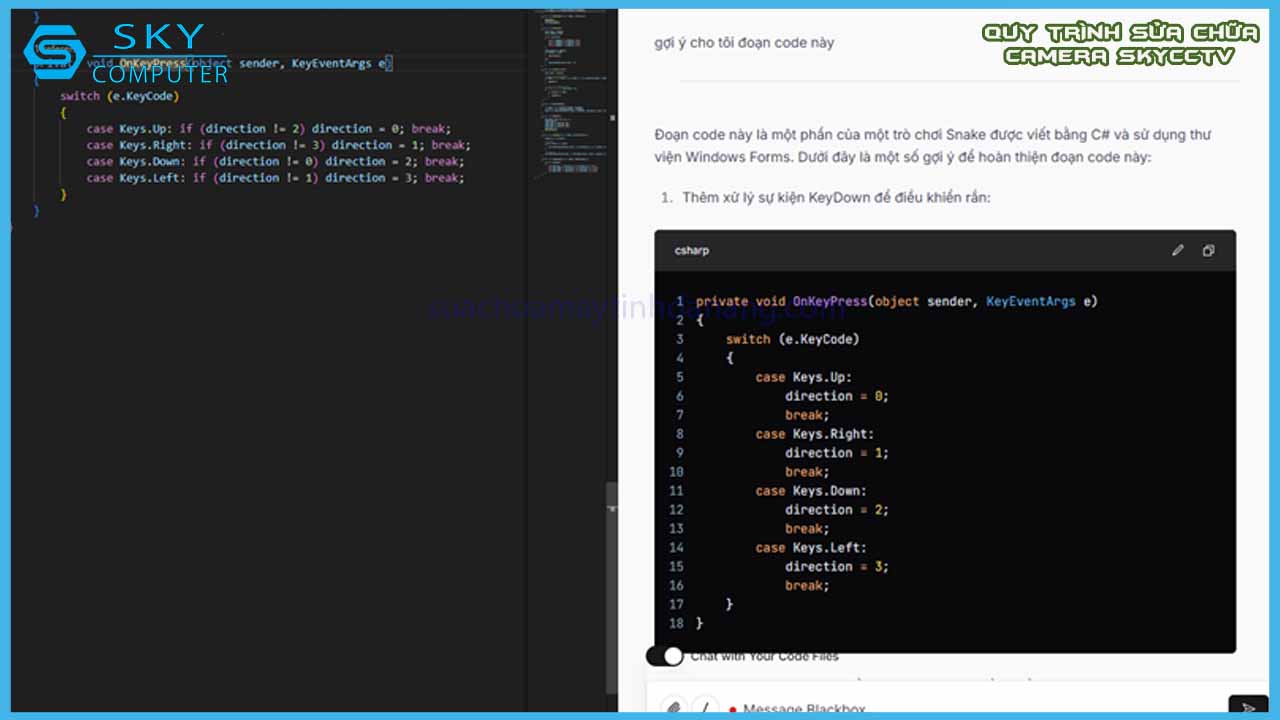Click line 12 'direction = 2;' in chat code

(836, 510)
